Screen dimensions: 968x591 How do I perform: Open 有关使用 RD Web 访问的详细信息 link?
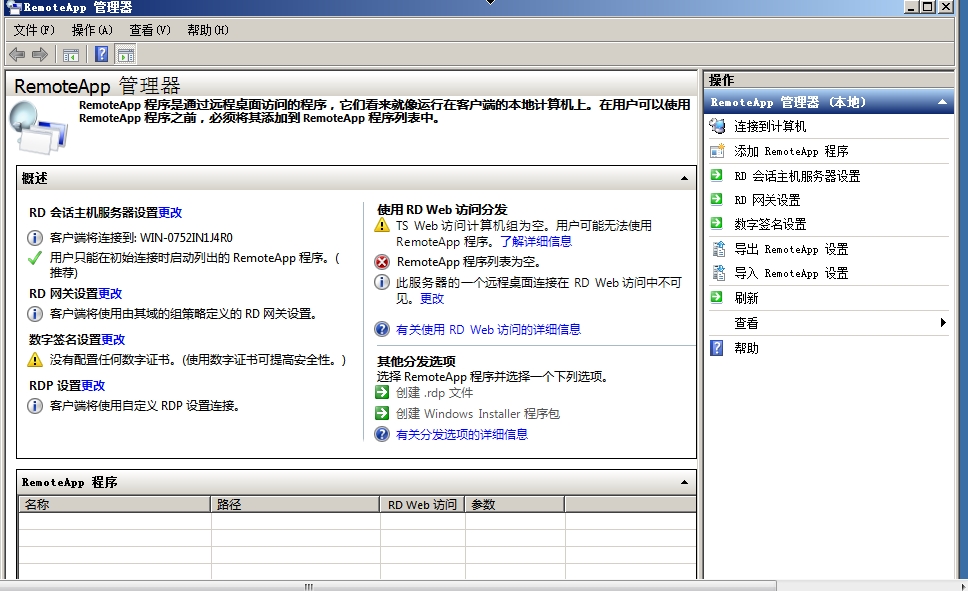point(488,329)
